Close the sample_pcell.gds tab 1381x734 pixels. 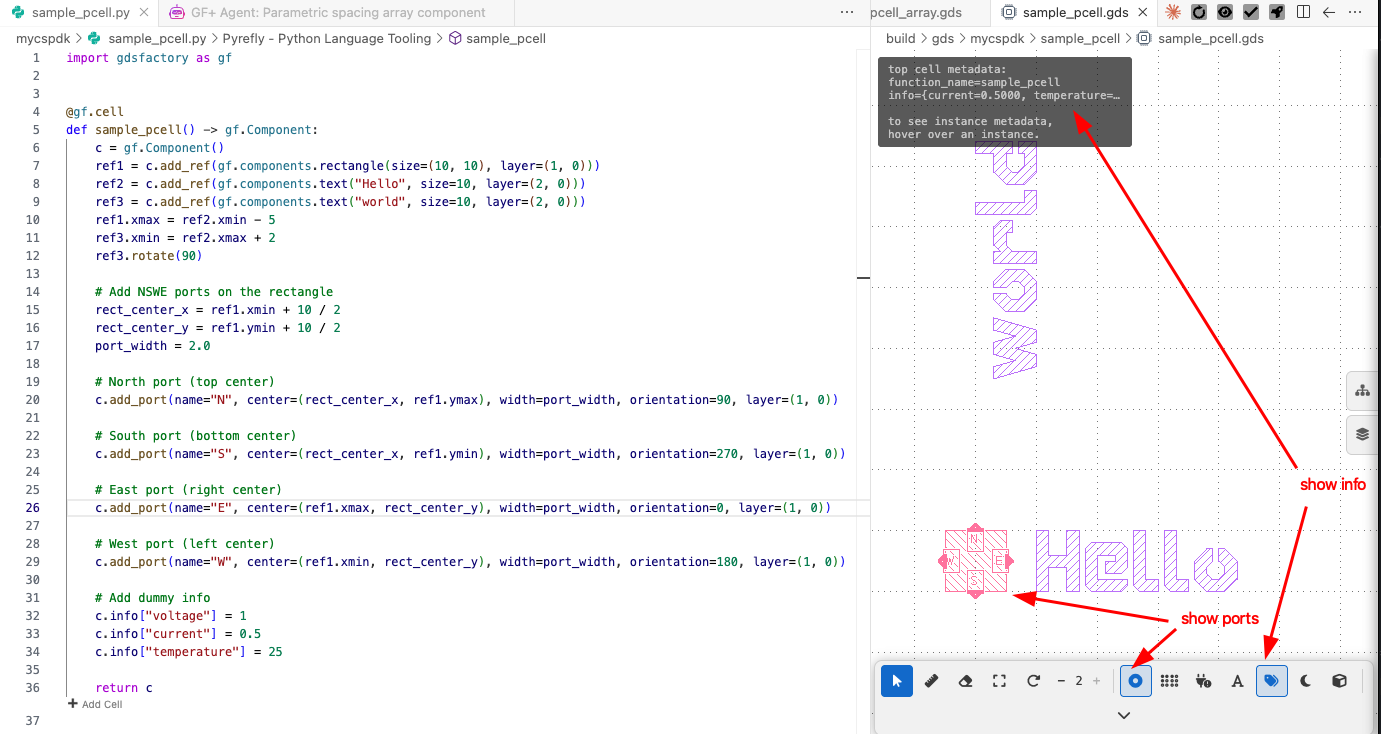click(x=1144, y=13)
